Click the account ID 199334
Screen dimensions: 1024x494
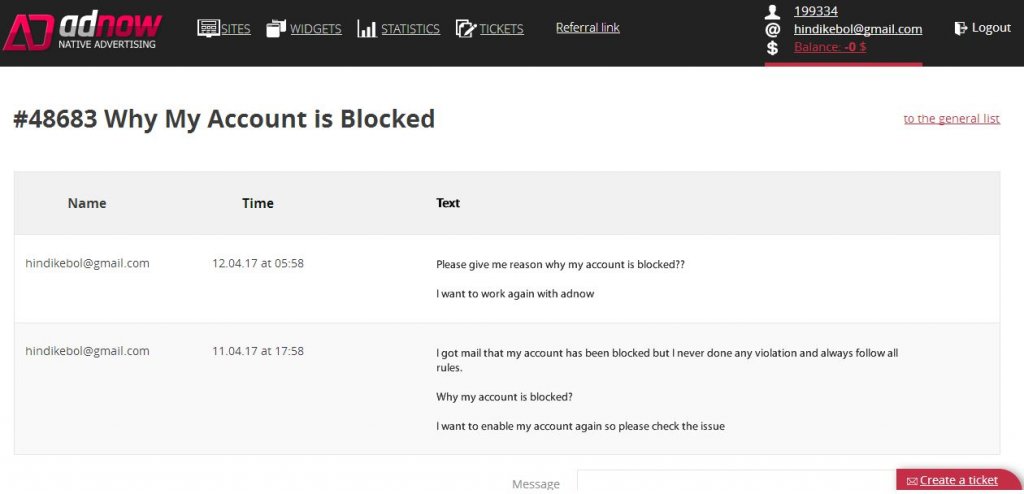[815, 11]
